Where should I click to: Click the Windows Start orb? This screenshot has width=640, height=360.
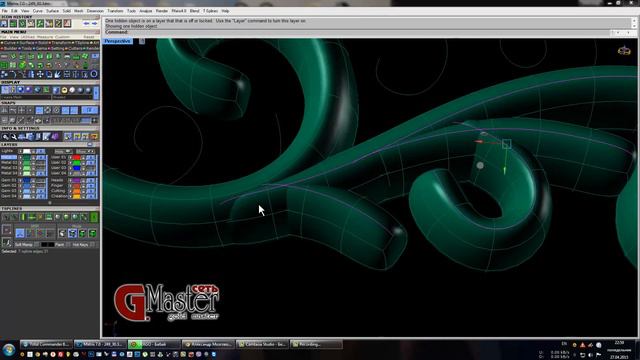(9, 349)
